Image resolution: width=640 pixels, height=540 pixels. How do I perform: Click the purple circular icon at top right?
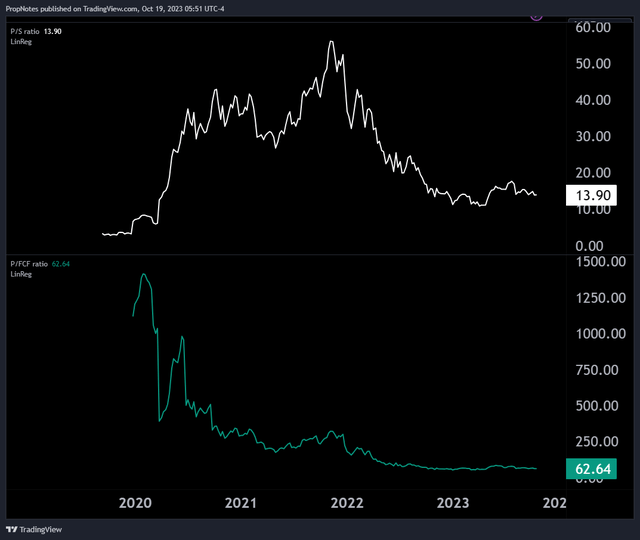[x=536, y=14]
